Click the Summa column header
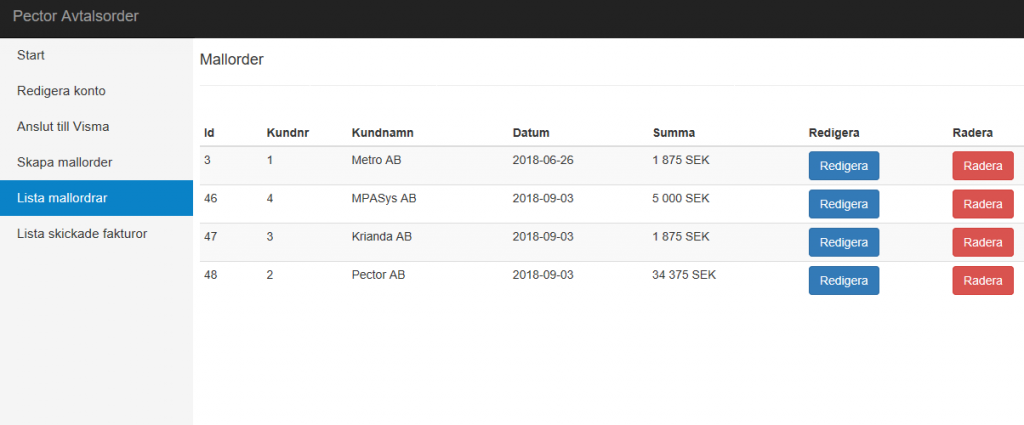 point(674,133)
